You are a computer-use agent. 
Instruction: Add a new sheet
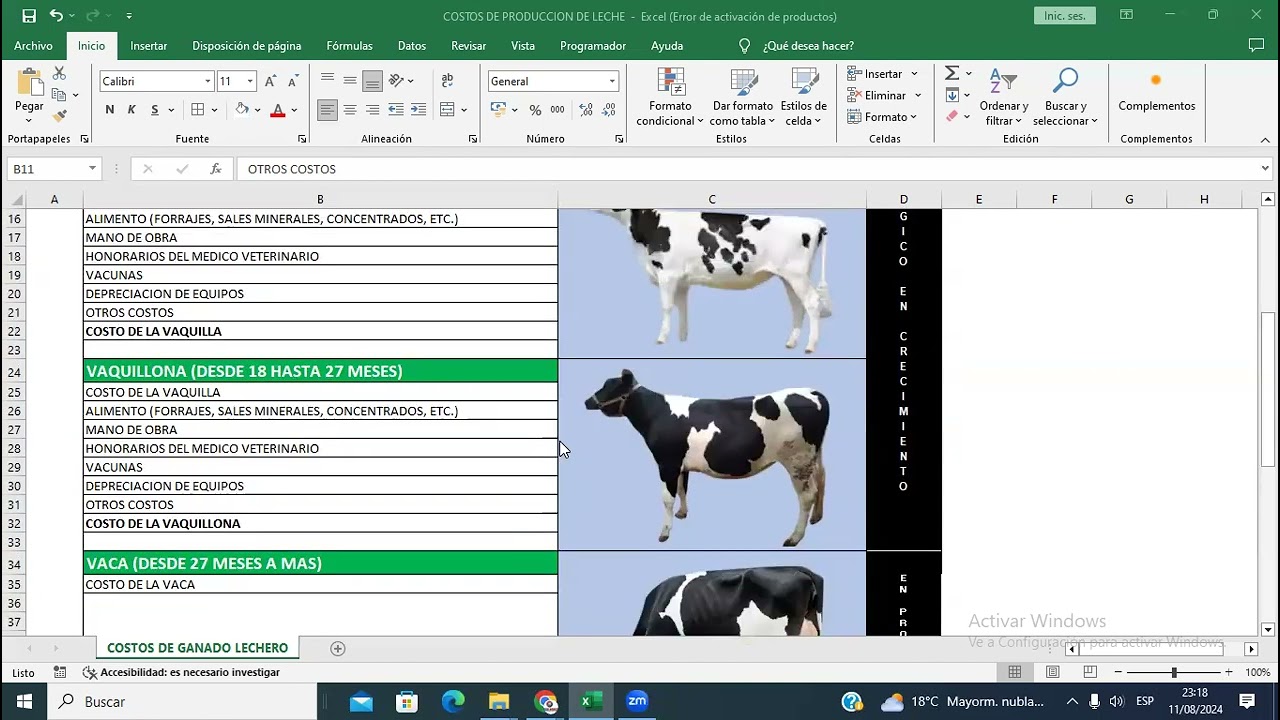click(x=338, y=649)
